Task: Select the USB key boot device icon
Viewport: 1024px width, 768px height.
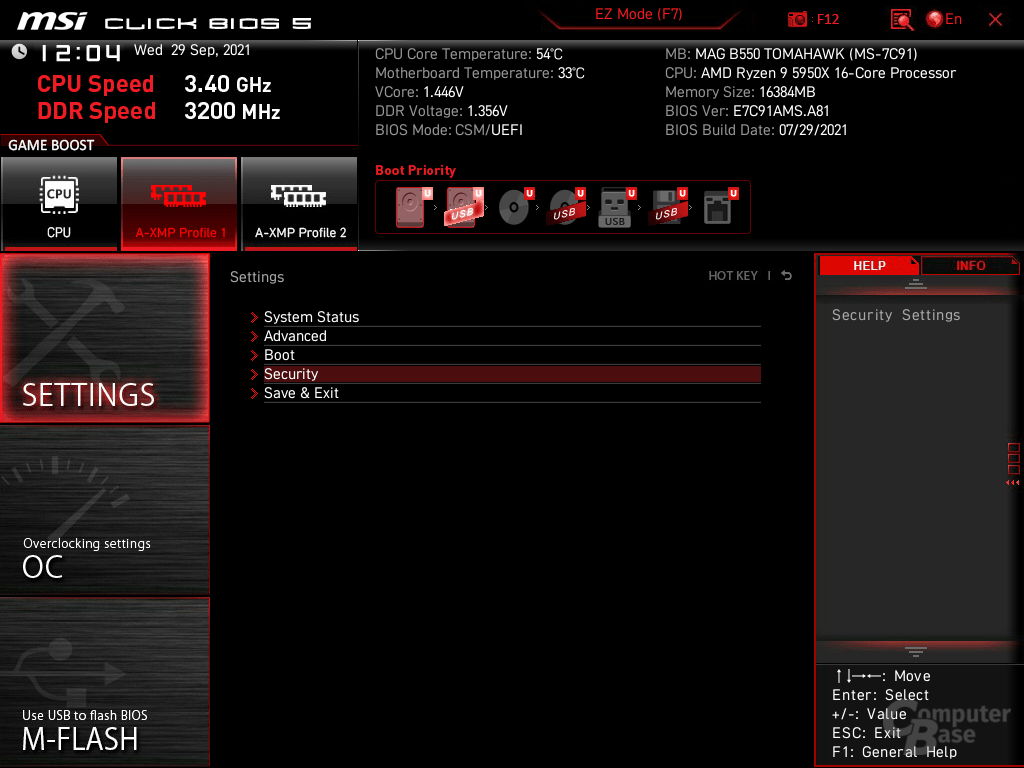Action: point(617,207)
